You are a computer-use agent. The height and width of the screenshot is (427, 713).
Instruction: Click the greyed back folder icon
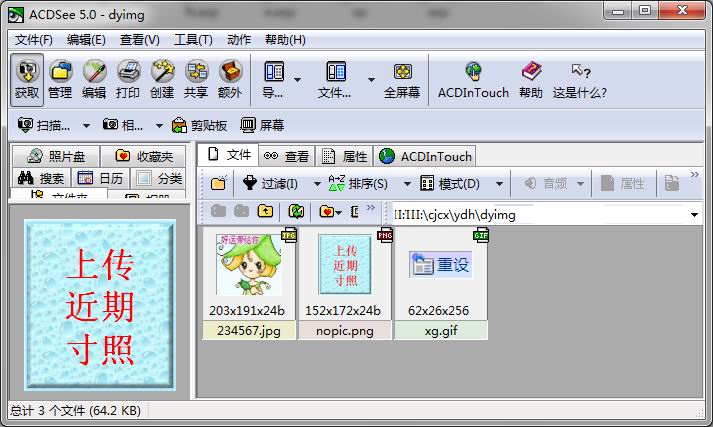218,211
